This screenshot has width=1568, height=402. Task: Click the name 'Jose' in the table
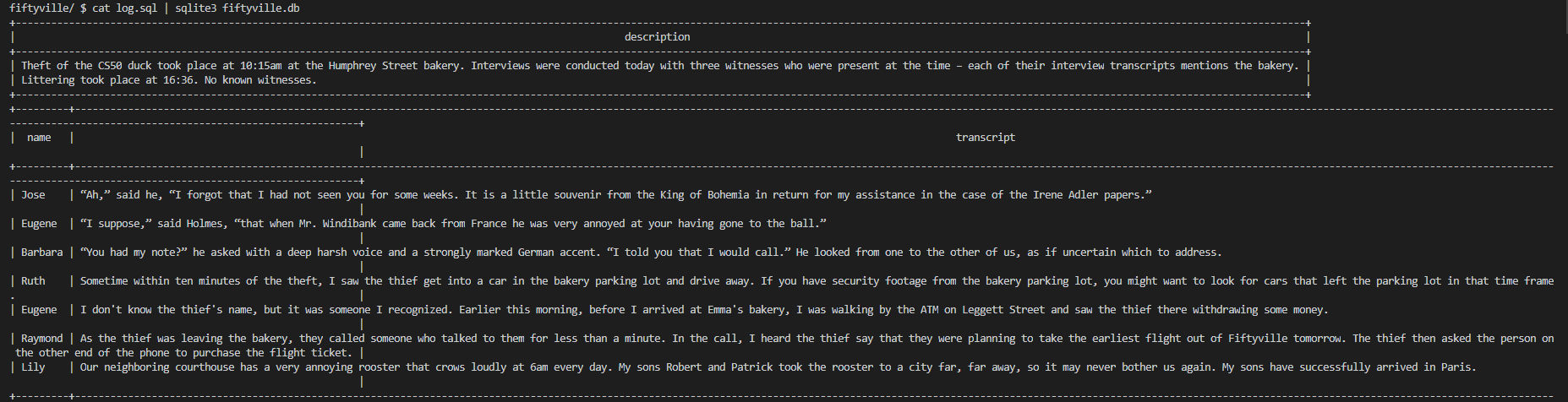(x=33, y=195)
